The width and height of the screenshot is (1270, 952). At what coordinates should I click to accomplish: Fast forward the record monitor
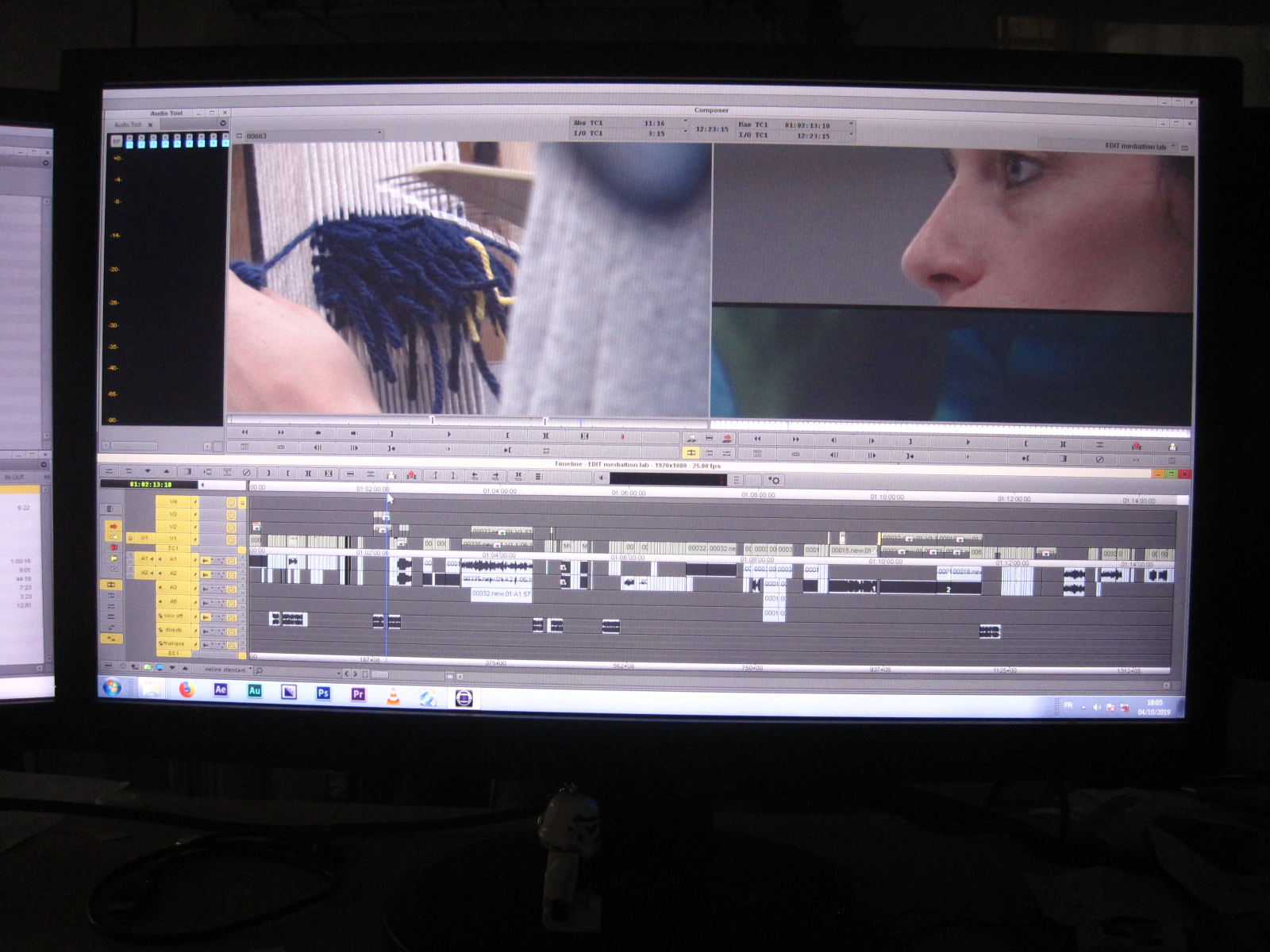(795, 439)
